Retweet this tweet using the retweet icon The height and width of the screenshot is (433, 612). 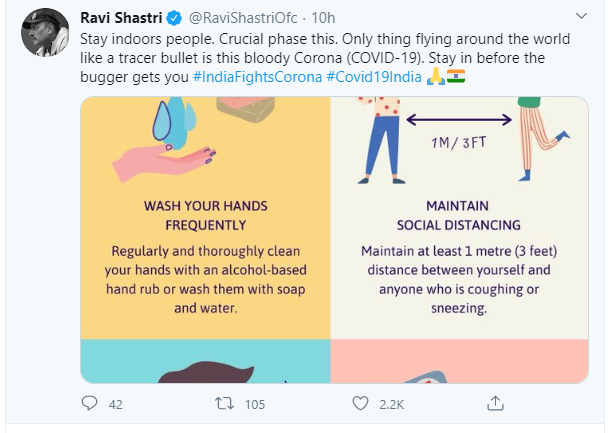point(224,403)
